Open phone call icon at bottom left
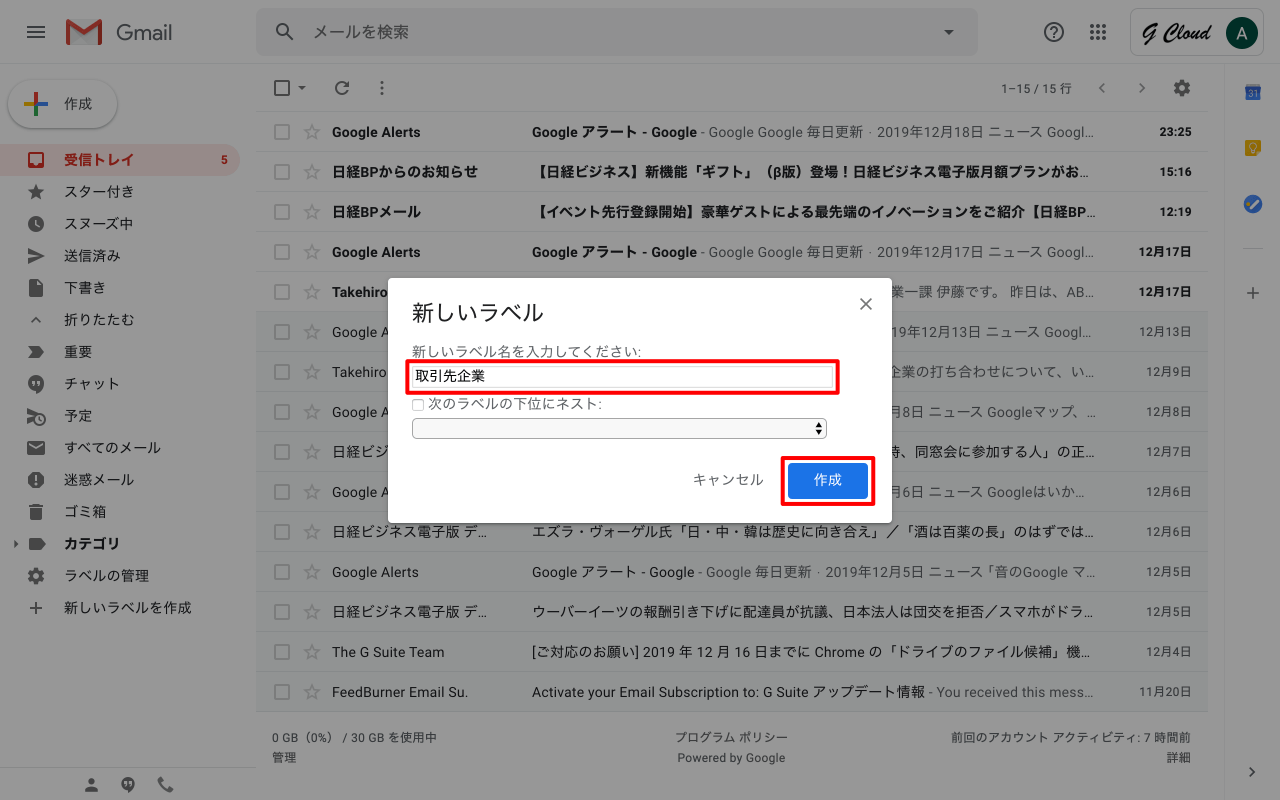 165,785
